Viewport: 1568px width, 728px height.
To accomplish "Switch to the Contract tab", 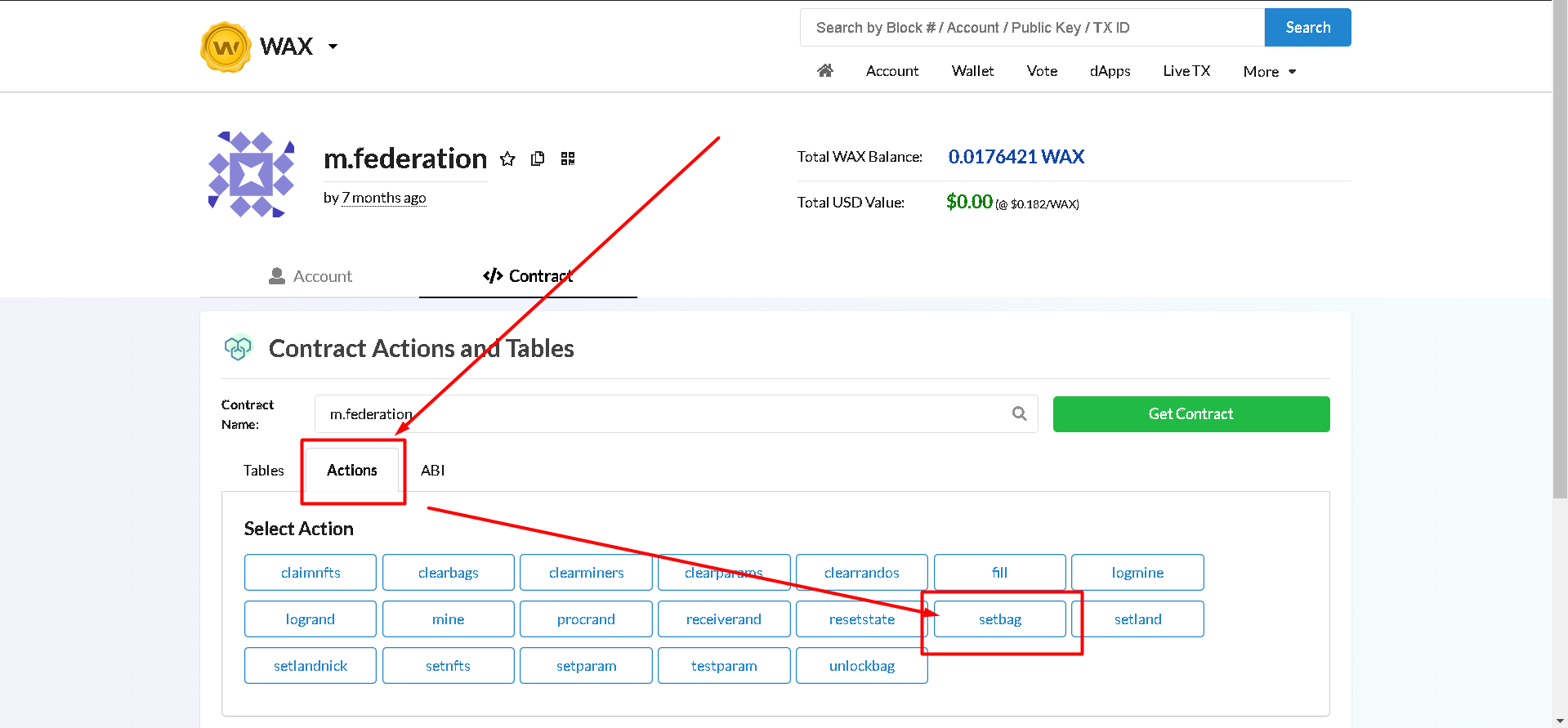I will pos(528,276).
